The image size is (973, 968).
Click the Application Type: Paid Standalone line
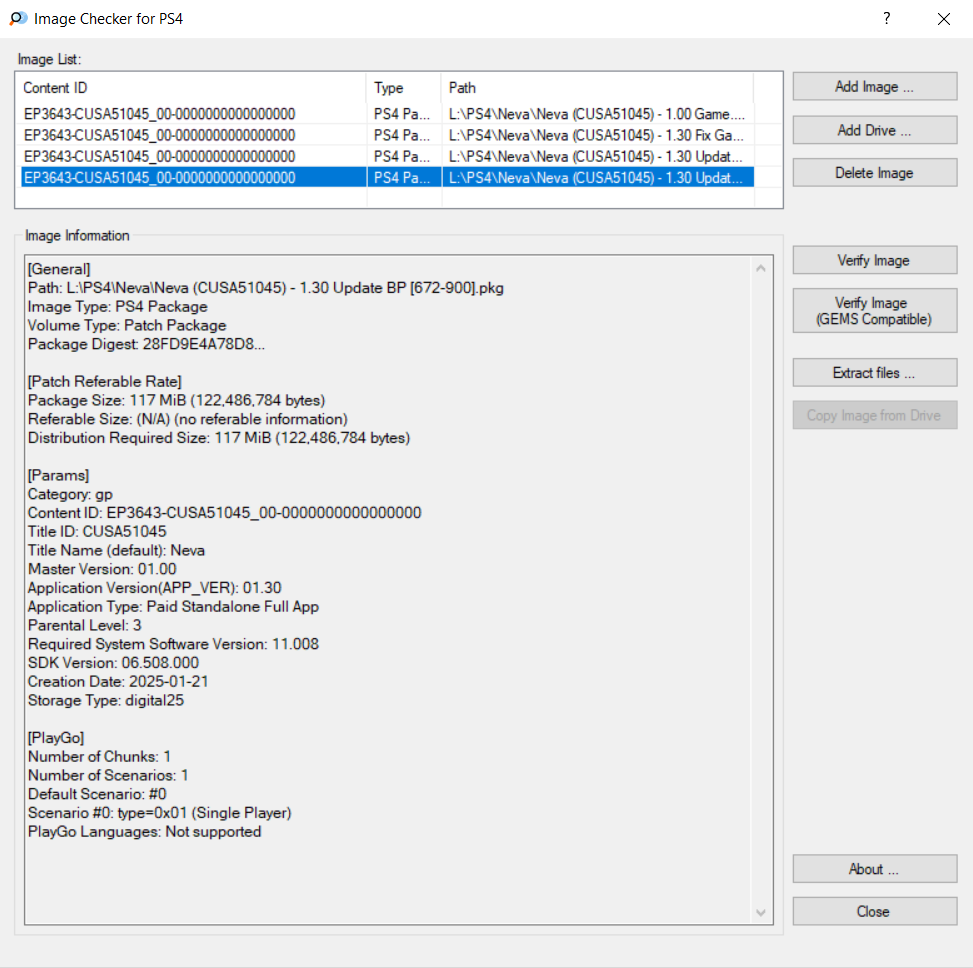(174, 607)
